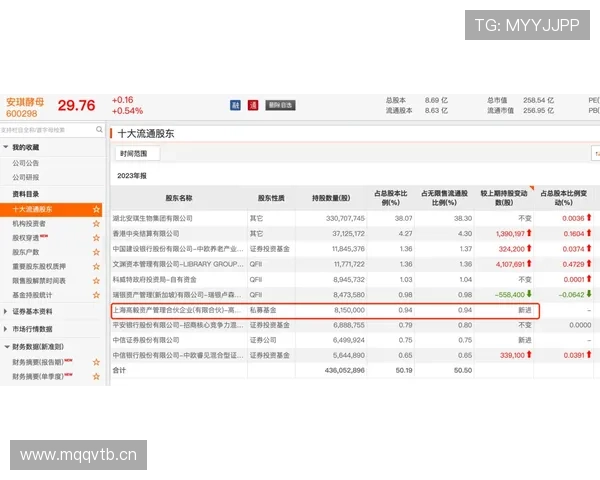Select 重要股东股权质押 menu item
Viewport: 600px width, 480px height.
click(39, 266)
